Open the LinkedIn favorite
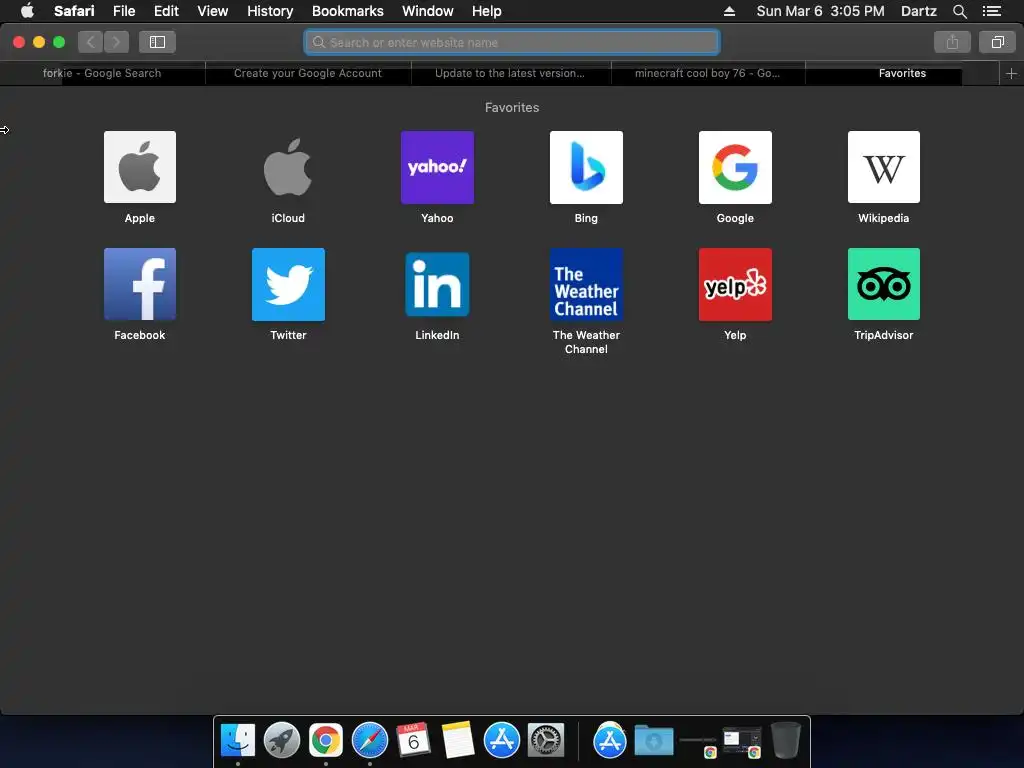This screenshot has width=1024, height=768. [x=437, y=284]
